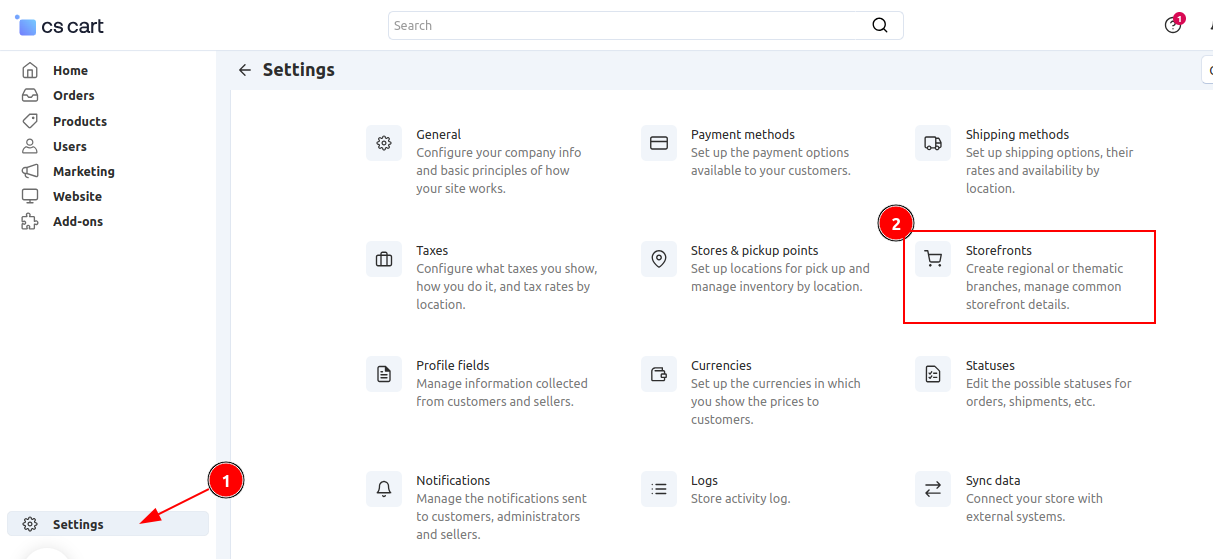Viewport: 1213px width, 559px height.
Task: Click the Storefronts cart icon
Action: point(933,259)
